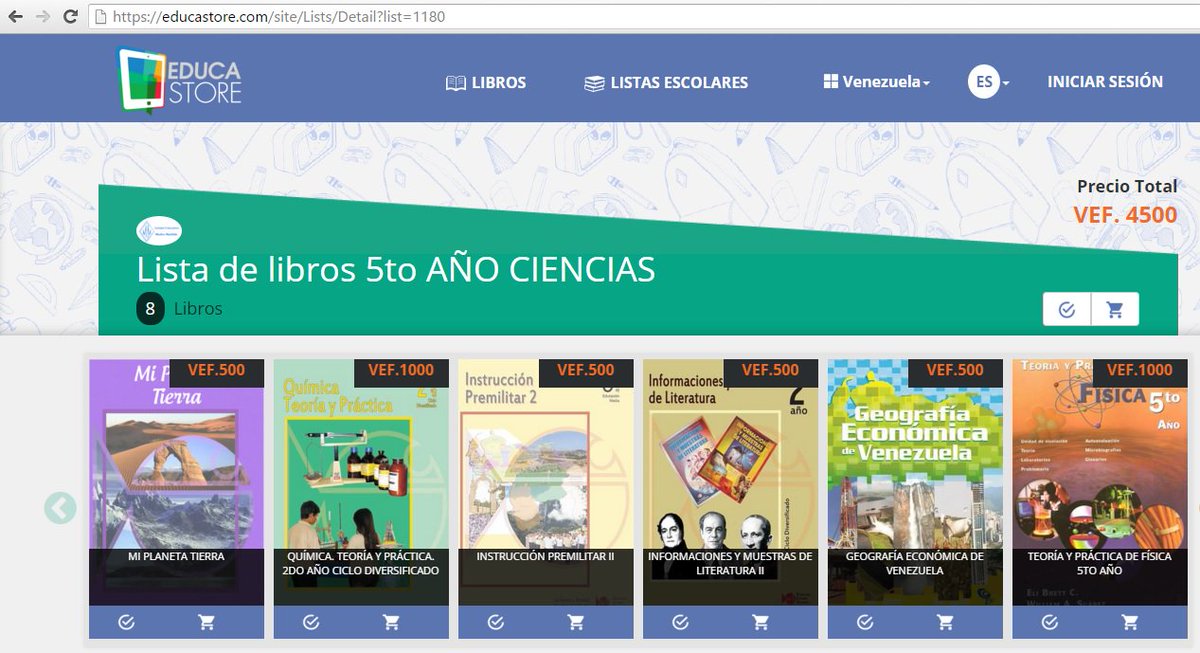The width and height of the screenshot is (1200, 653).
Task: Click the VEF.500 price on Mi Planeta Tierra
Action: (217, 370)
